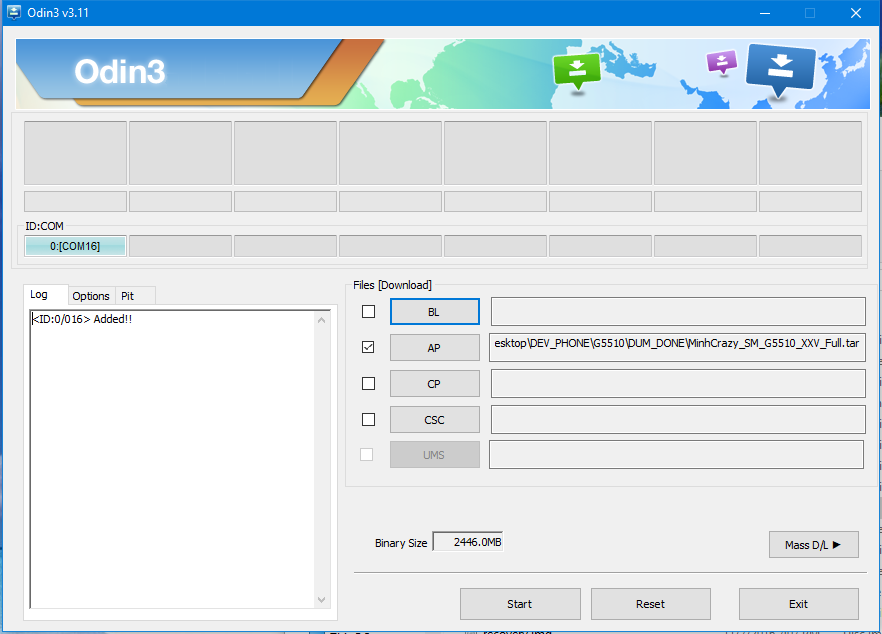Click the Binary Size value 2446.0MB
This screenshot has width=882, height=634.
point(468,542)
